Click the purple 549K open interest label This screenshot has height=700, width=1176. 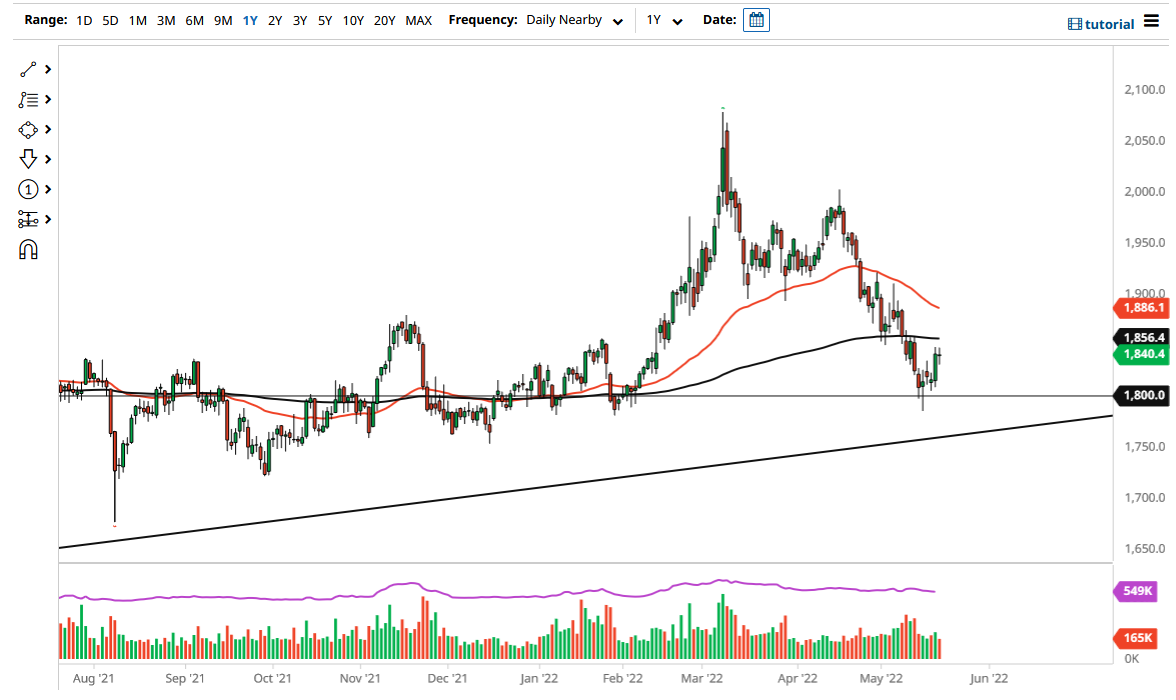(x=1135, y=591)
